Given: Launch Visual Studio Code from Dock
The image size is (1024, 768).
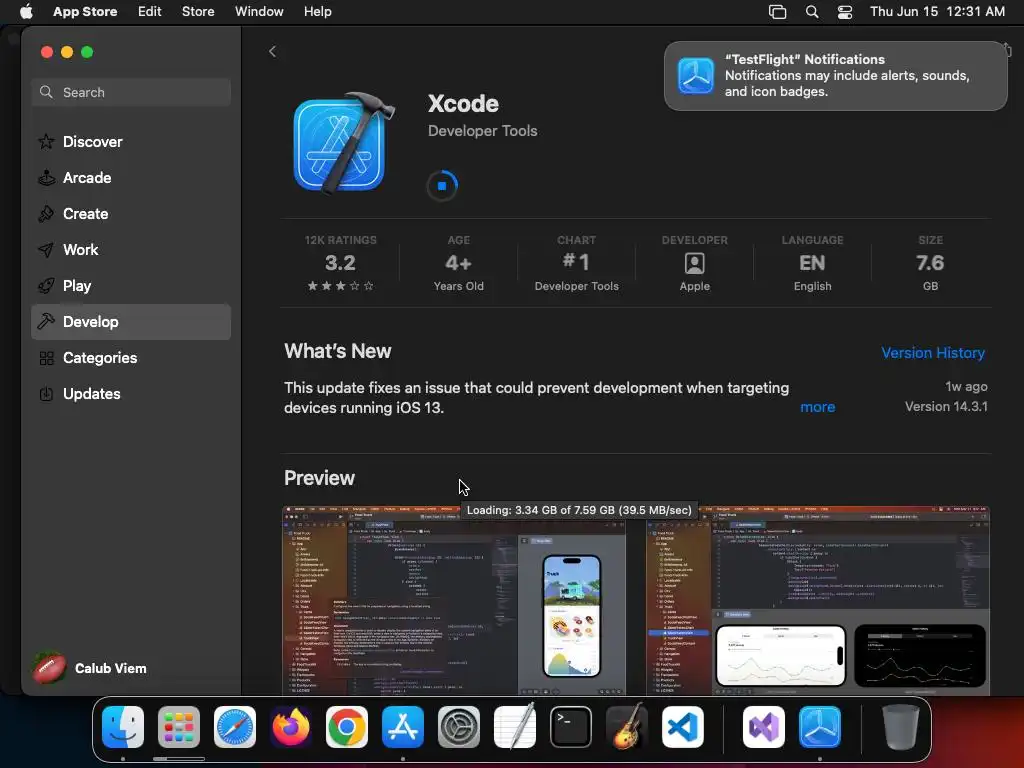Looking at the screenshot, I should [x=683, y=727].
